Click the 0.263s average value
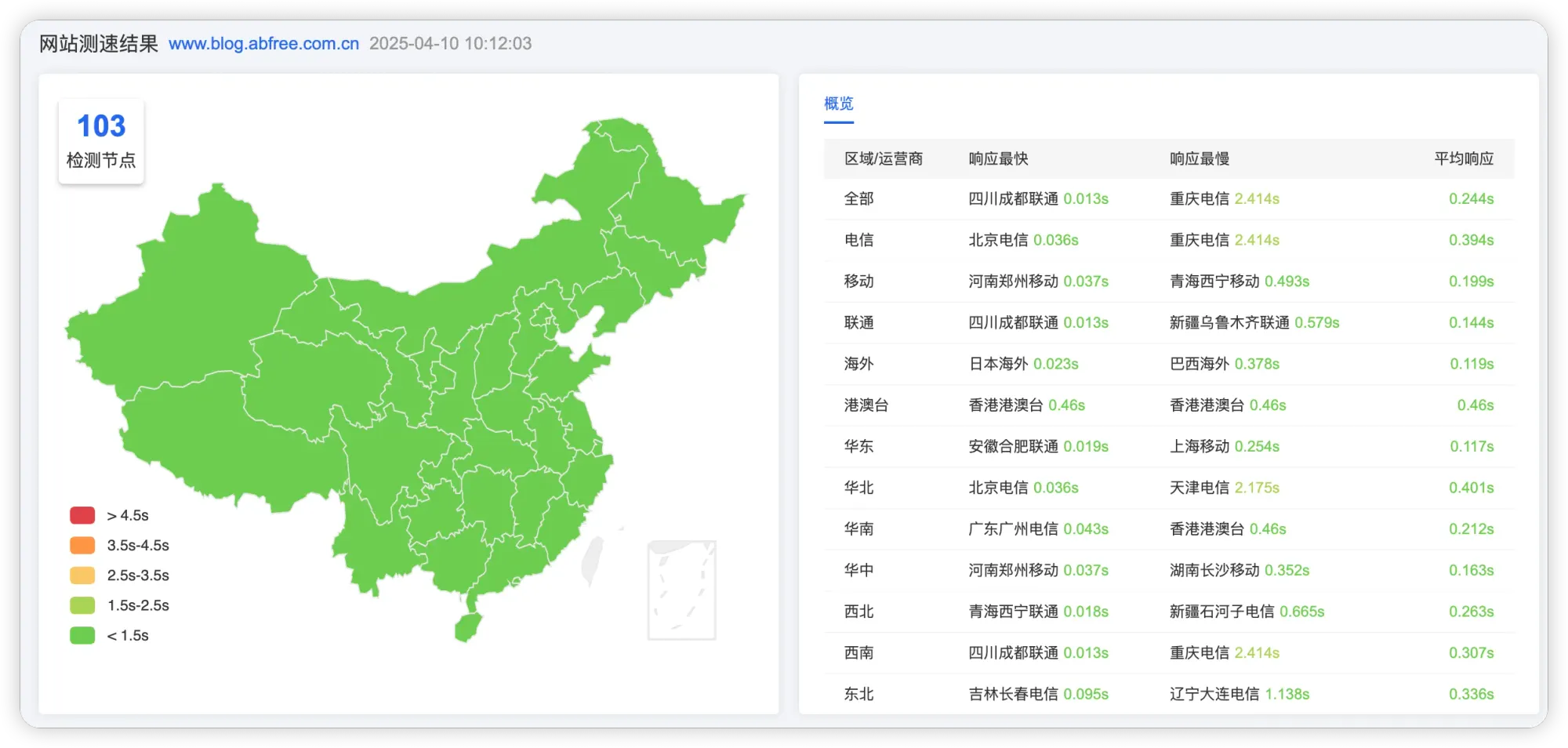 tap(1471, 611)
